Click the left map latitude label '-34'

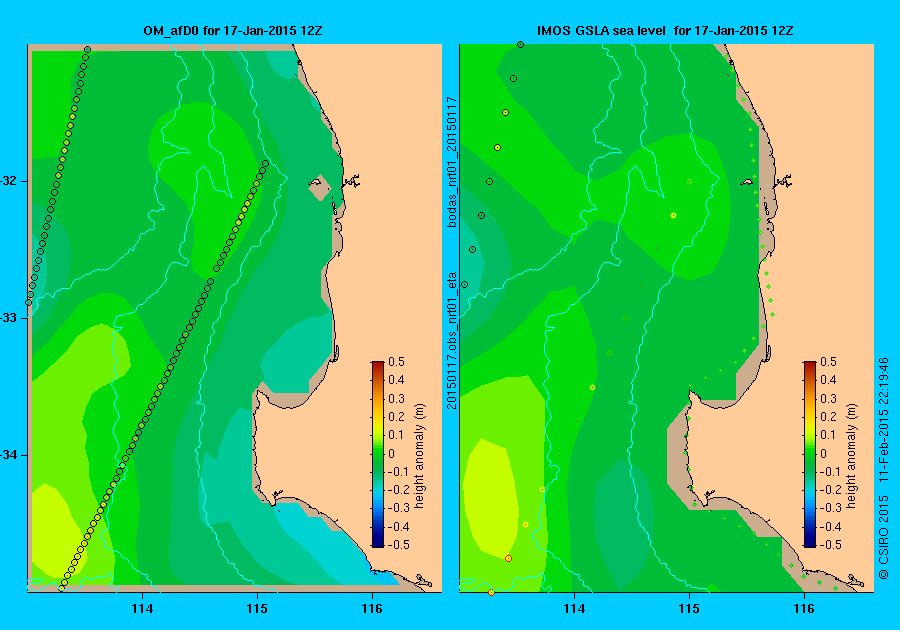[x=9, y=456]
